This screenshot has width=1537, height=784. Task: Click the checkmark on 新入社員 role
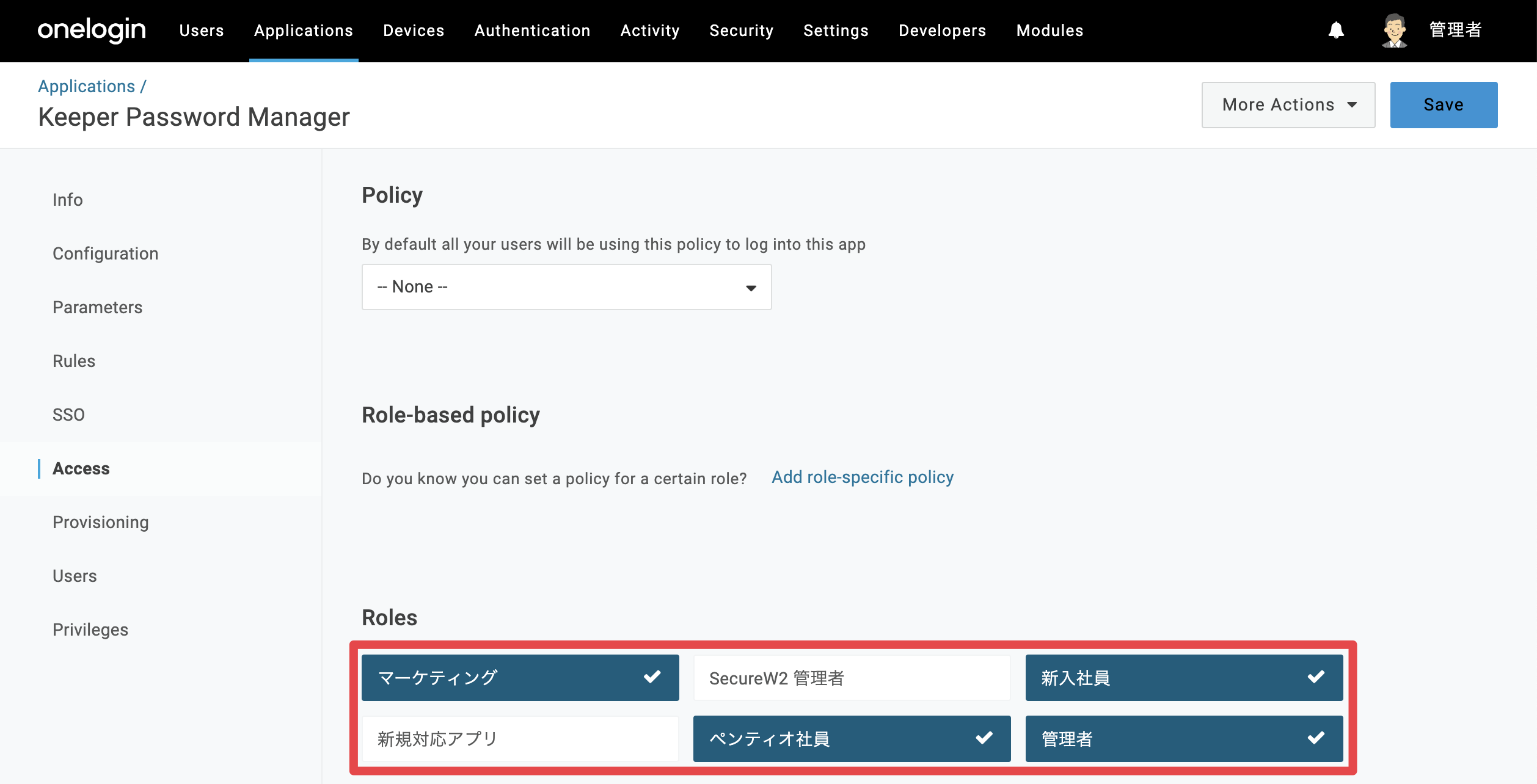pos(1316,677)
